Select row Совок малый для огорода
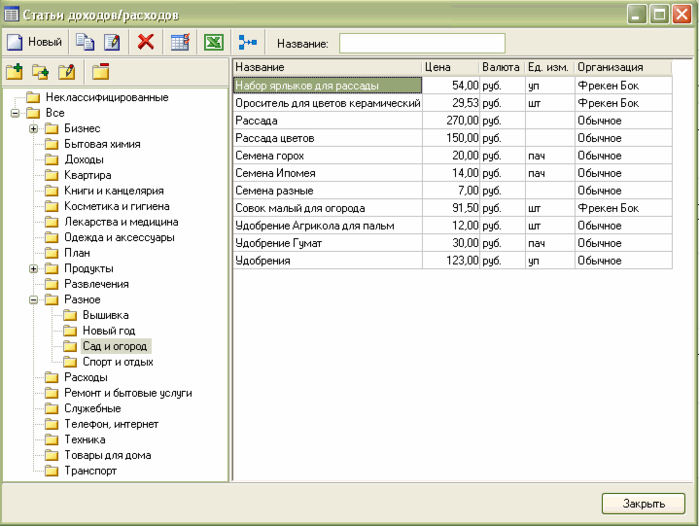Screen dimensions: 699x526 click(x=452, y=208)
